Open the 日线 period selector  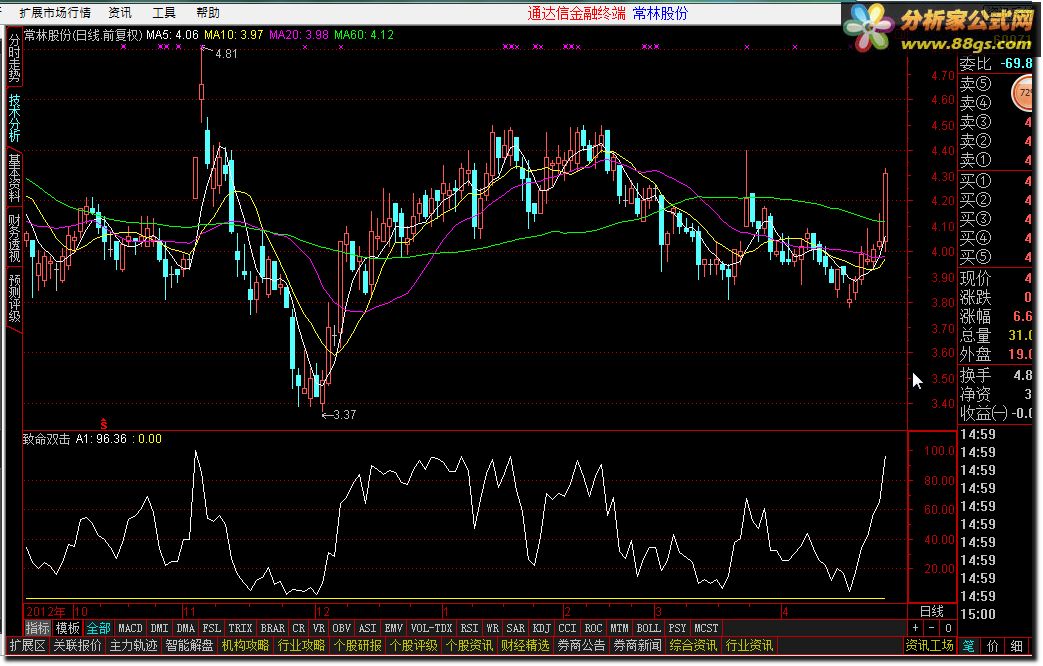(x=932, y=611)
